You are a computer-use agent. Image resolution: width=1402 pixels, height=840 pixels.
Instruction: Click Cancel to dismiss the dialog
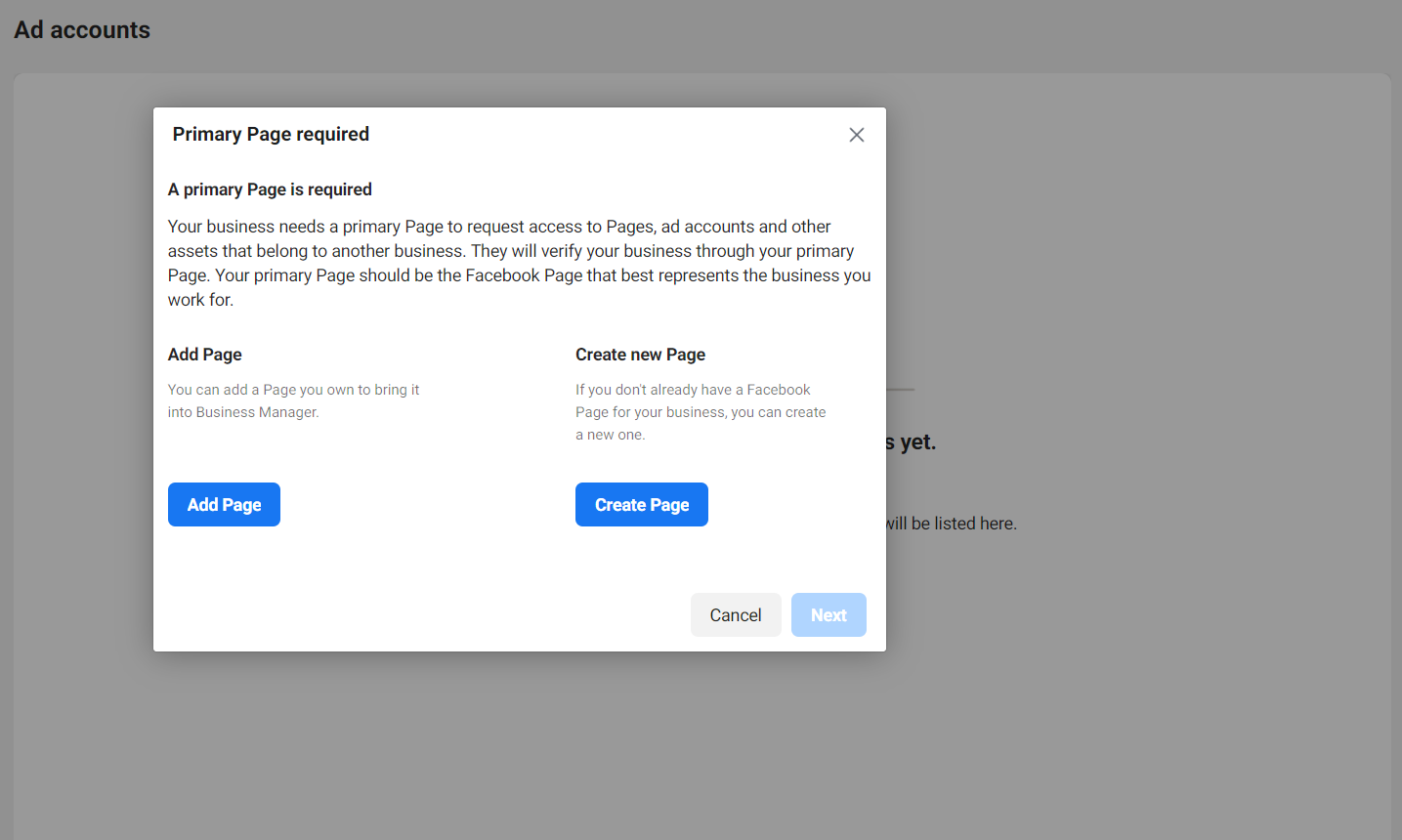coord(736,614)
